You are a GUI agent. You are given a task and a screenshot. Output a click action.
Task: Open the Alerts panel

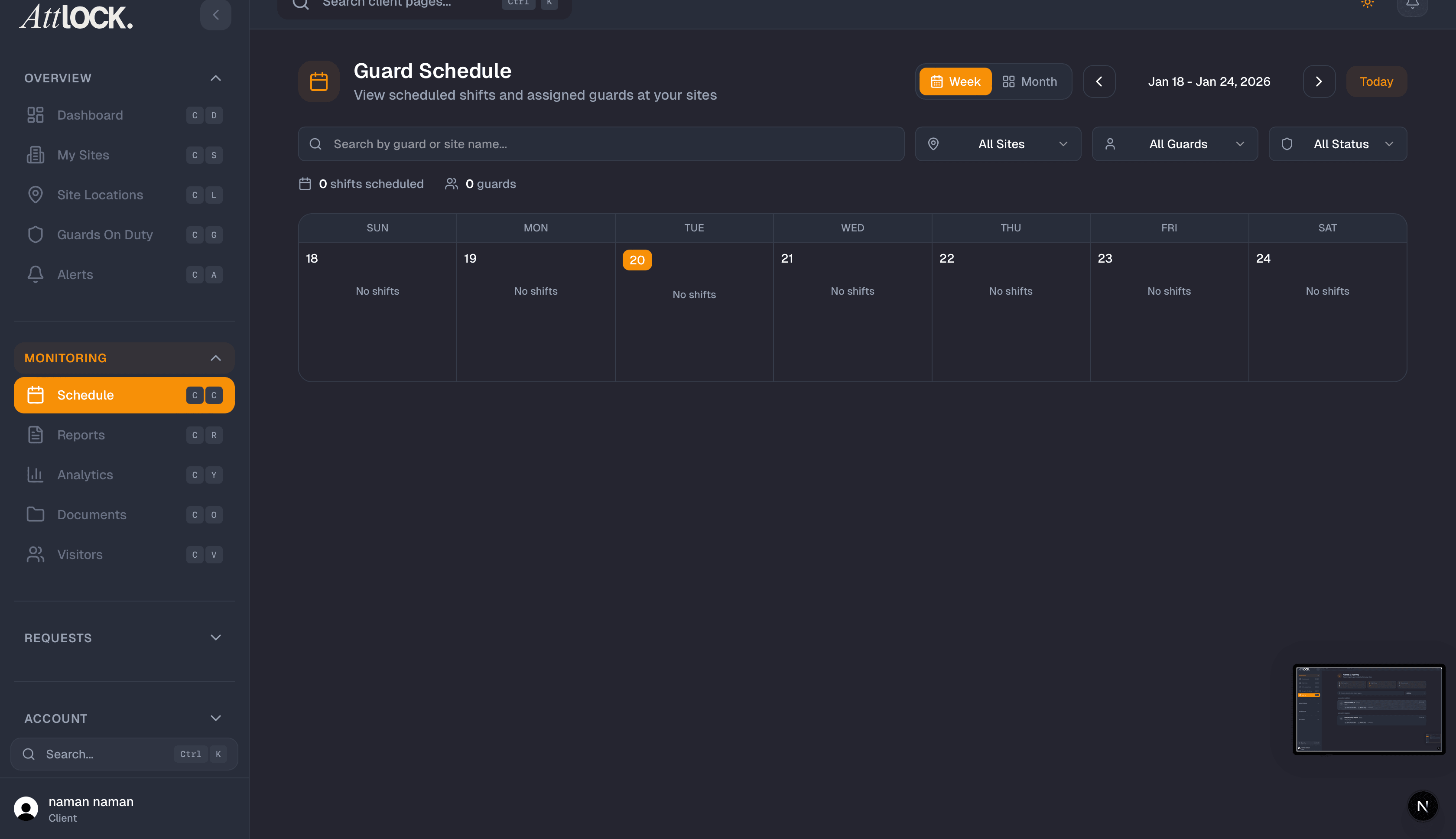[x=75, y=274]
